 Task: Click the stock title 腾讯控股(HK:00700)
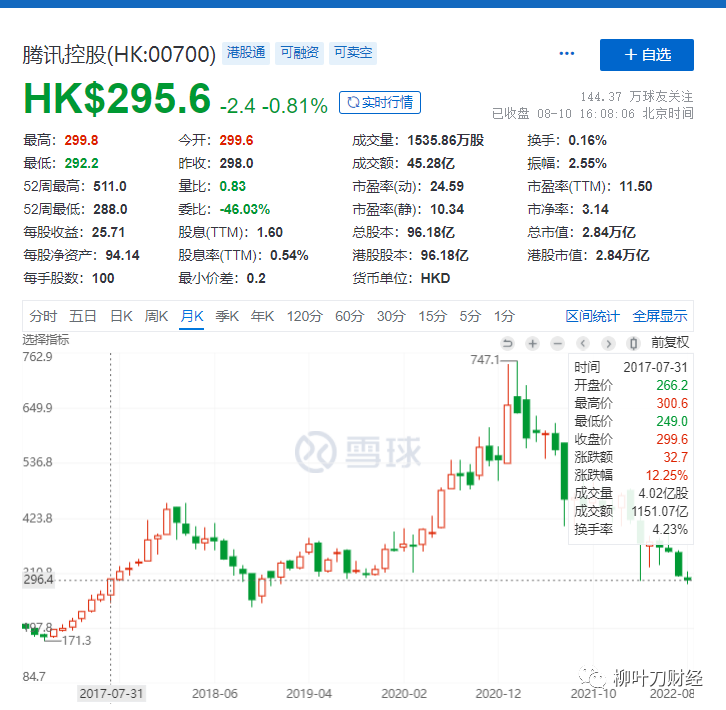click(119, 55)
